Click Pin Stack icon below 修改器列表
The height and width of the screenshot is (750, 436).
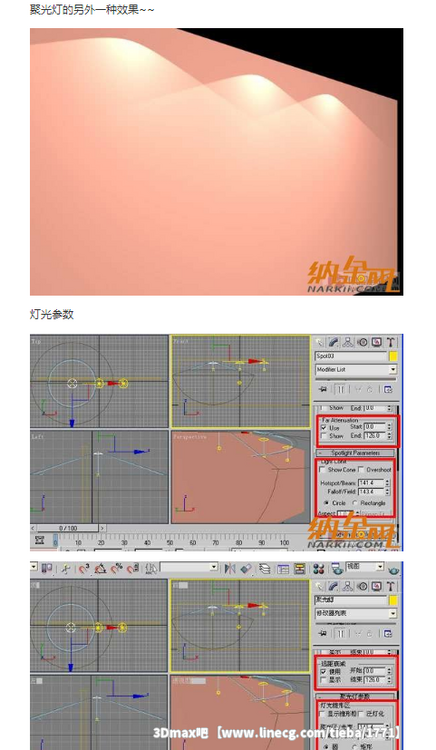[323, 633]
